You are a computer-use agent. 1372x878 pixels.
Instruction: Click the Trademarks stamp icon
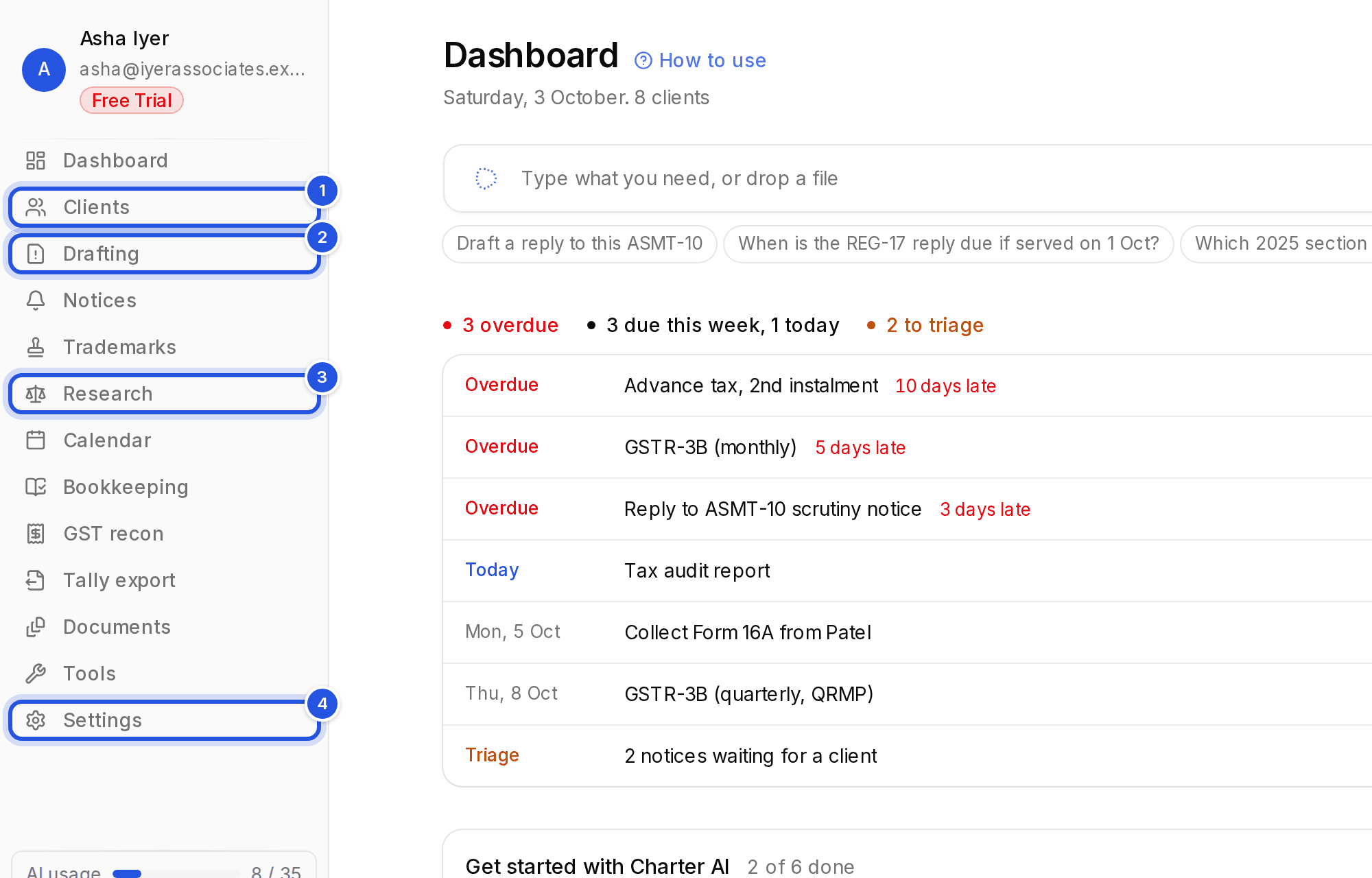tap(36, 347)
